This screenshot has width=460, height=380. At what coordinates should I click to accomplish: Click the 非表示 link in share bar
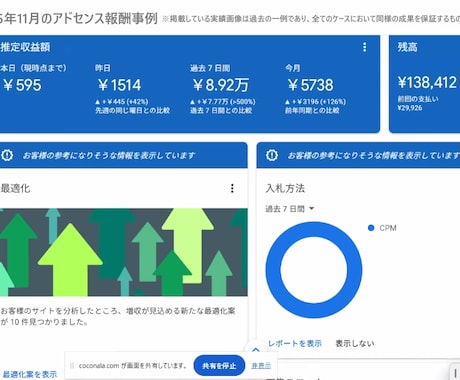261,366
